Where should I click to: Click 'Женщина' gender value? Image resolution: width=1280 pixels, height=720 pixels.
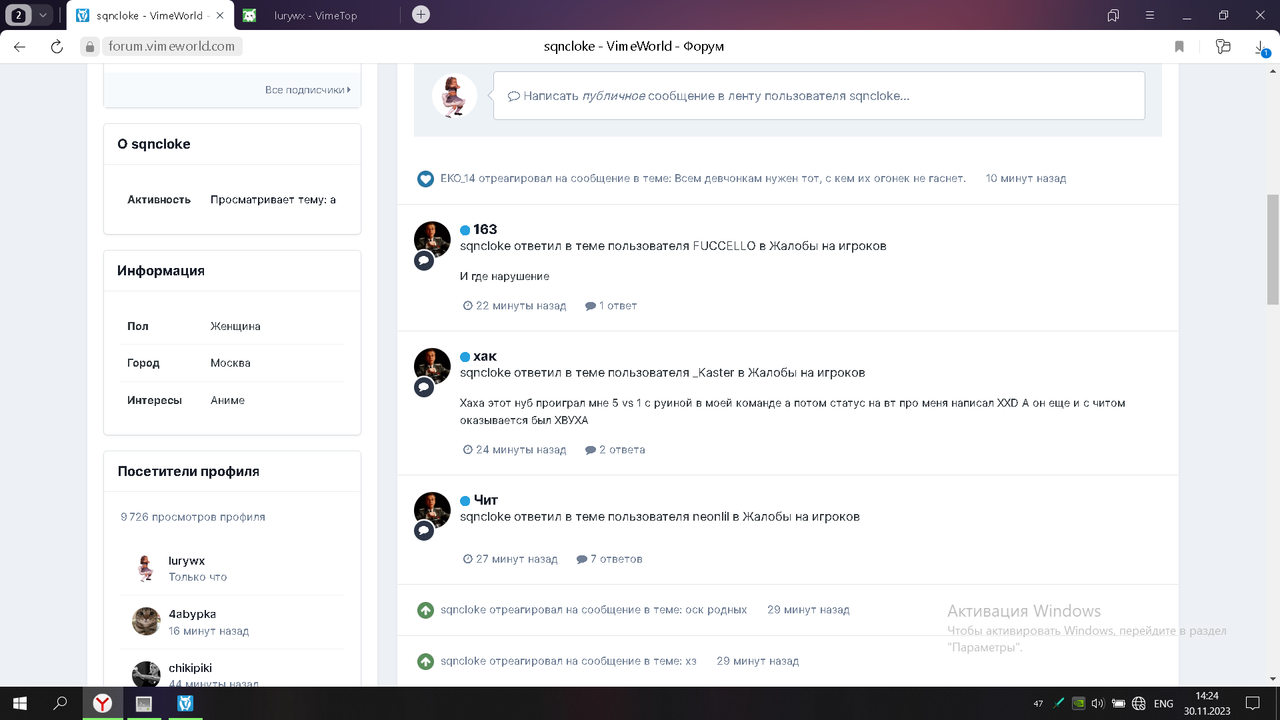point(235,327)
